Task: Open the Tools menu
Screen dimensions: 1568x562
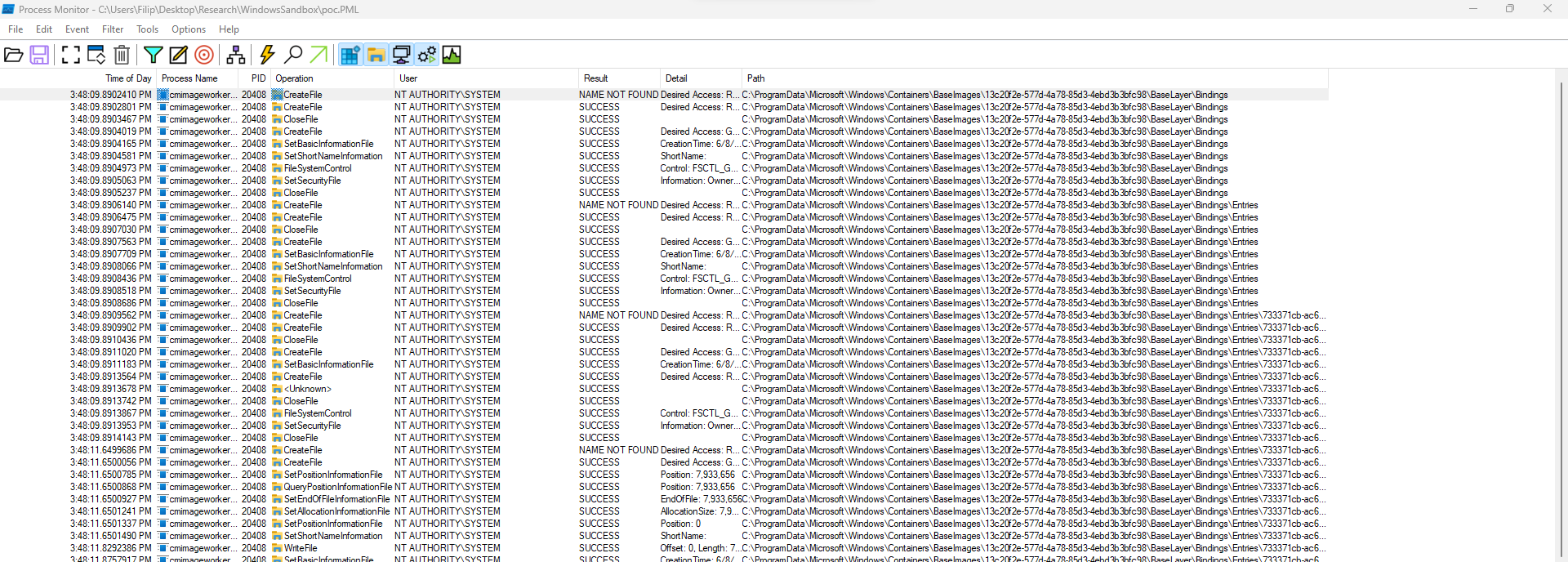Action: click(x=147, y=29)
